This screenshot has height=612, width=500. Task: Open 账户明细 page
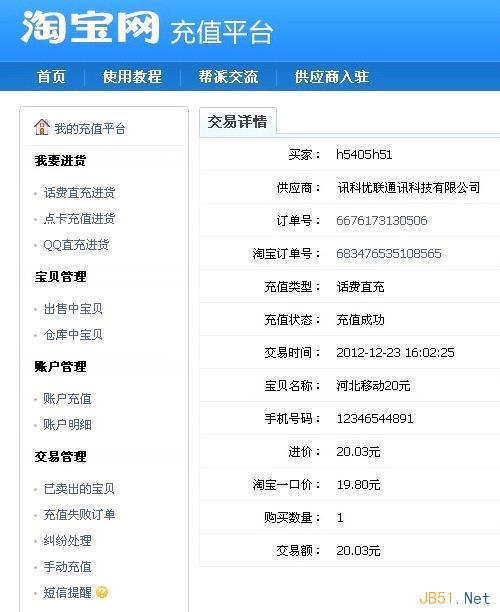[x=67, y=424]
